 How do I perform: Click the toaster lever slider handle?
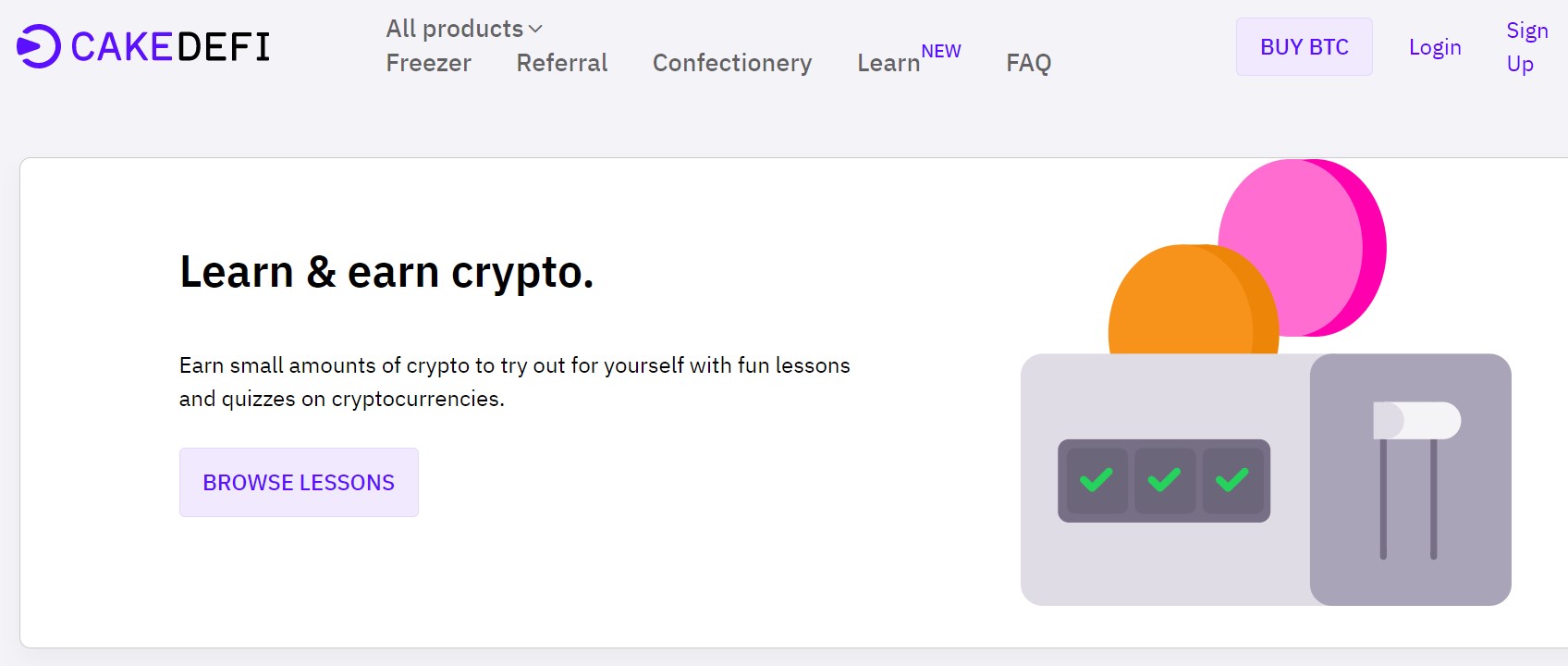tap(1416, 420)
